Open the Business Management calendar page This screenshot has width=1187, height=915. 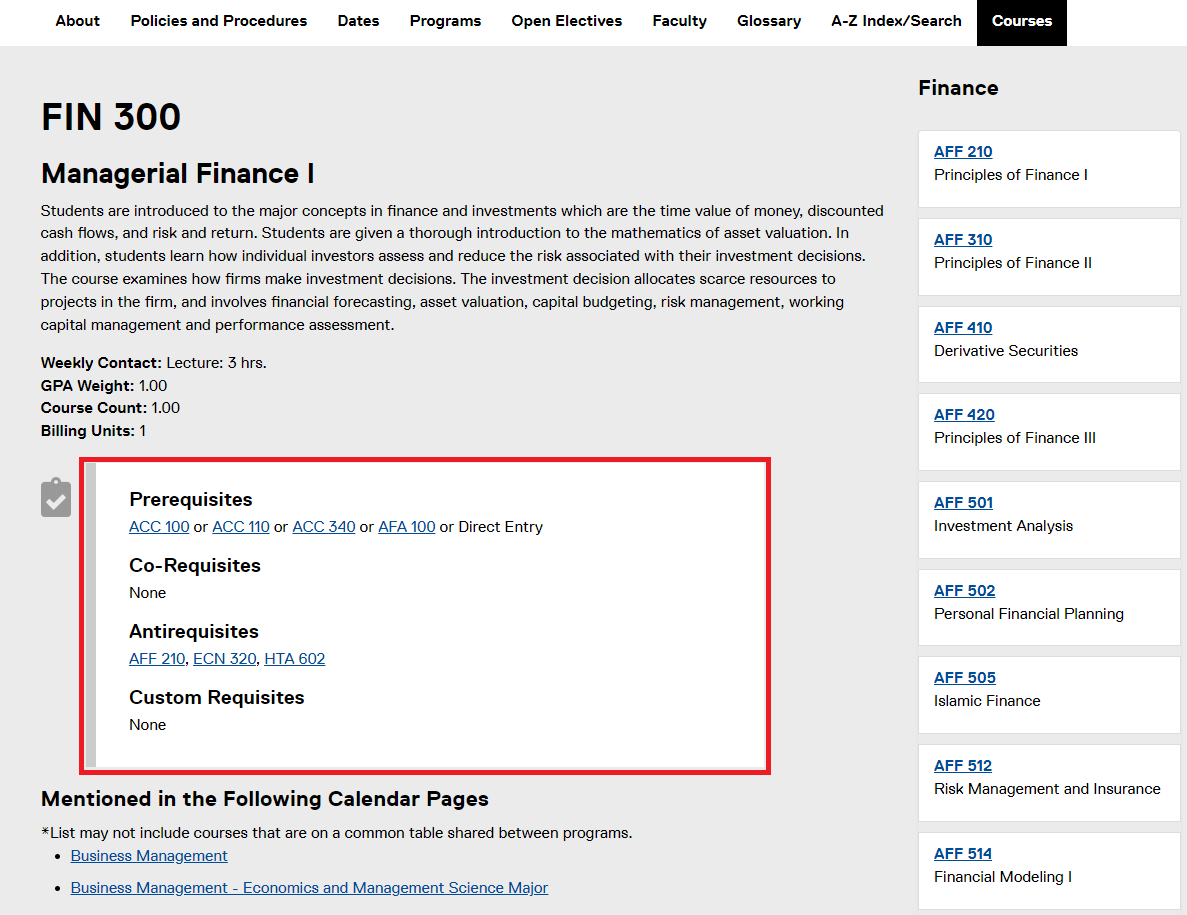[x=149, y=856]
